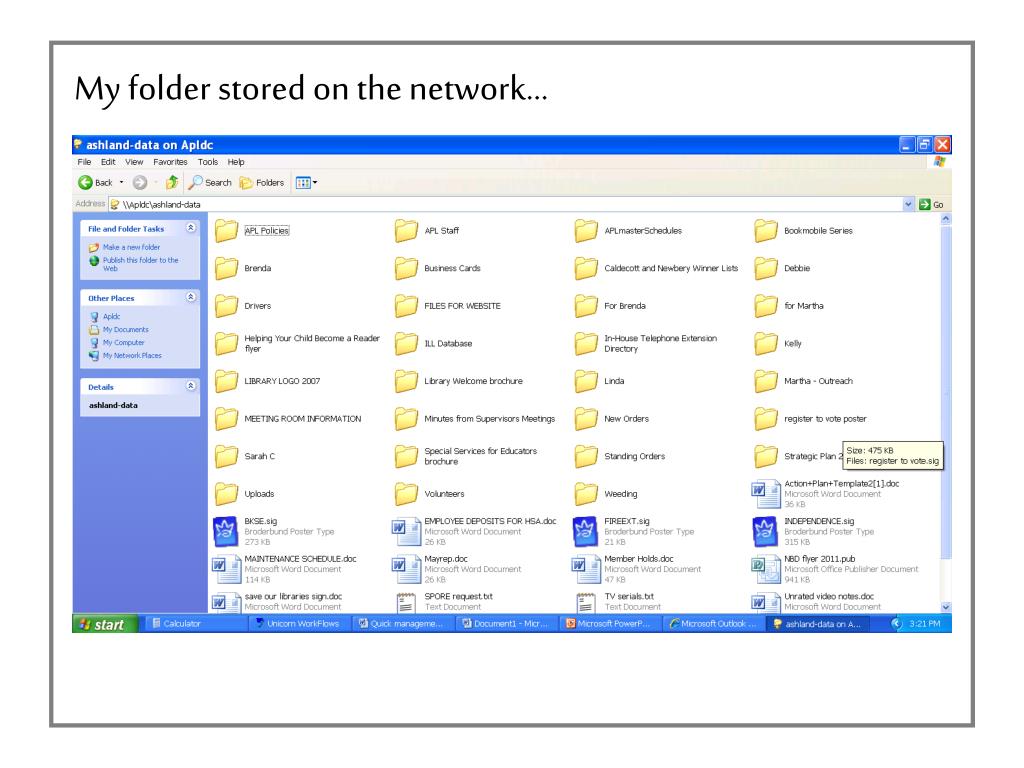This screenshot has height=768, width=1024.
Task: Open the Business Cards folder
Action: [x=438, y=268]
